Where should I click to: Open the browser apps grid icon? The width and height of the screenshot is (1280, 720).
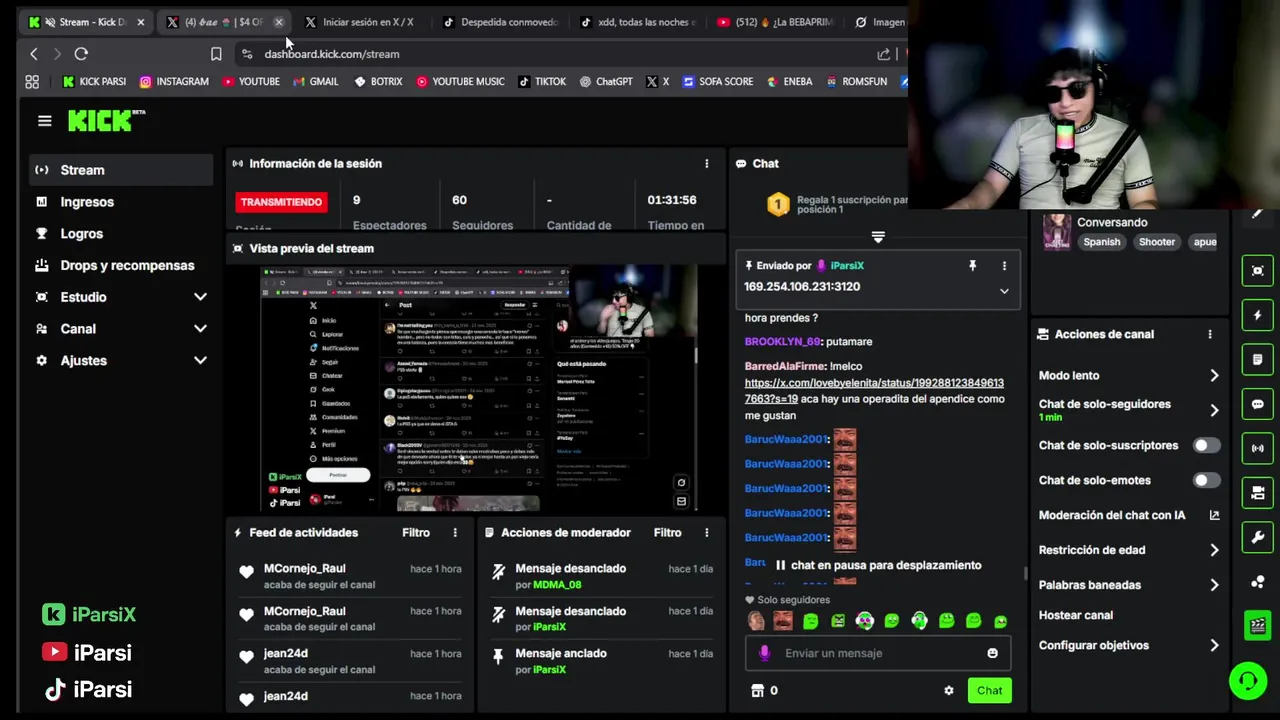click(32, 82)
